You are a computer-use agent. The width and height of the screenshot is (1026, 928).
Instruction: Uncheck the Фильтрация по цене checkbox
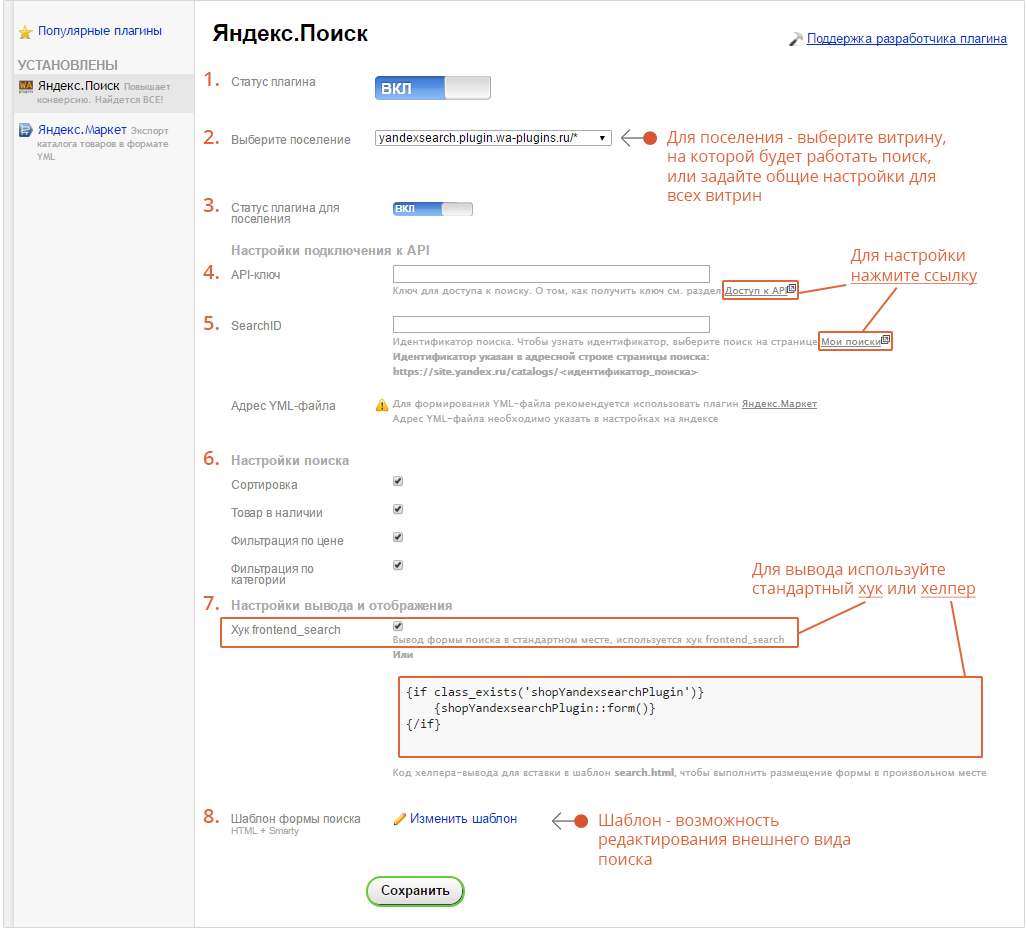click(398, 537)
